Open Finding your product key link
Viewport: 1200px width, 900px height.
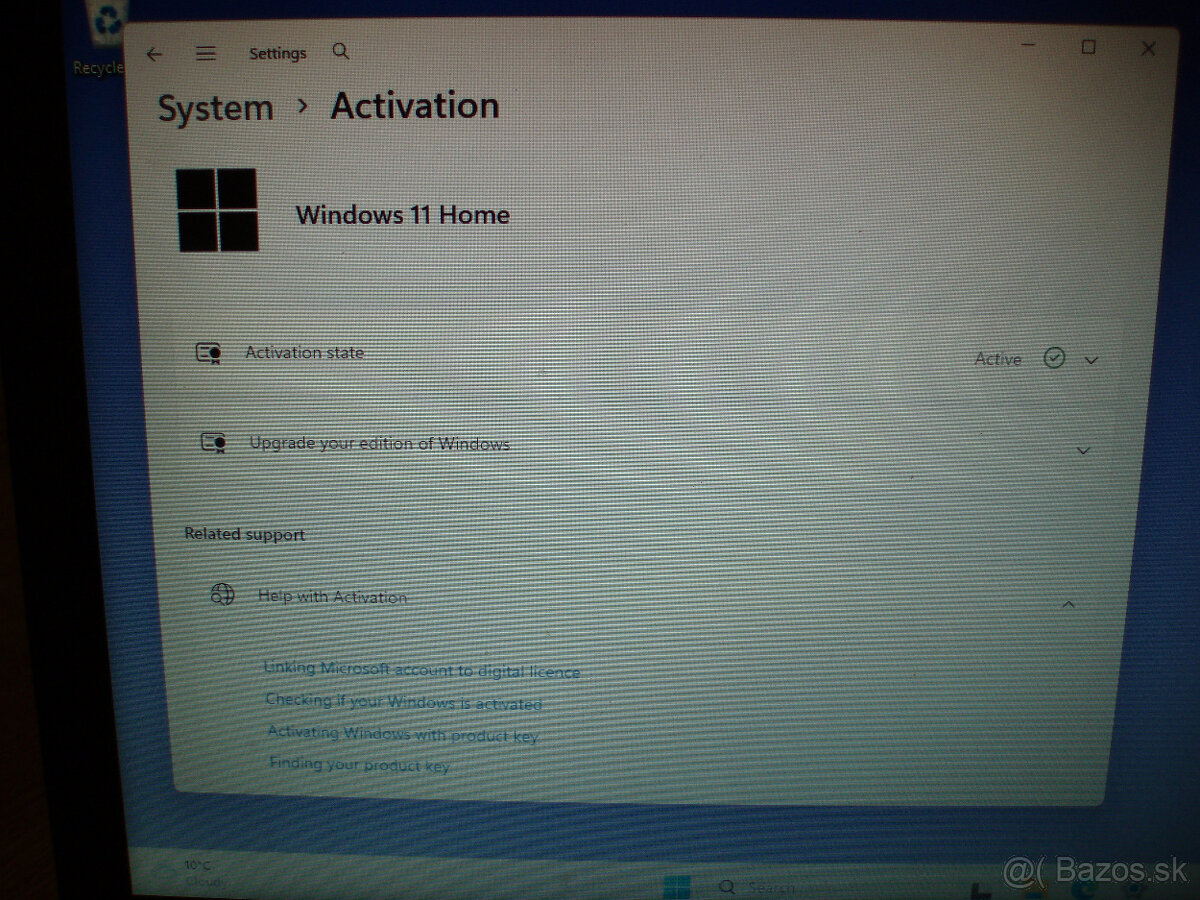(x=359, y=764)
